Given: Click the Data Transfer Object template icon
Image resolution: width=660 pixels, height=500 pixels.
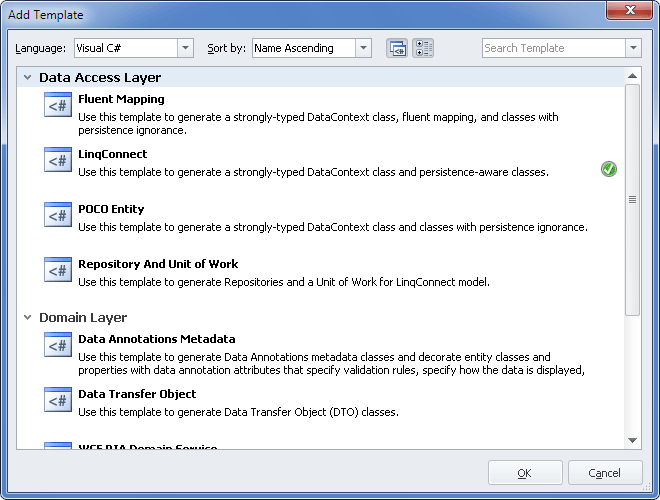Looking at the screenshot, I should 58,399.
